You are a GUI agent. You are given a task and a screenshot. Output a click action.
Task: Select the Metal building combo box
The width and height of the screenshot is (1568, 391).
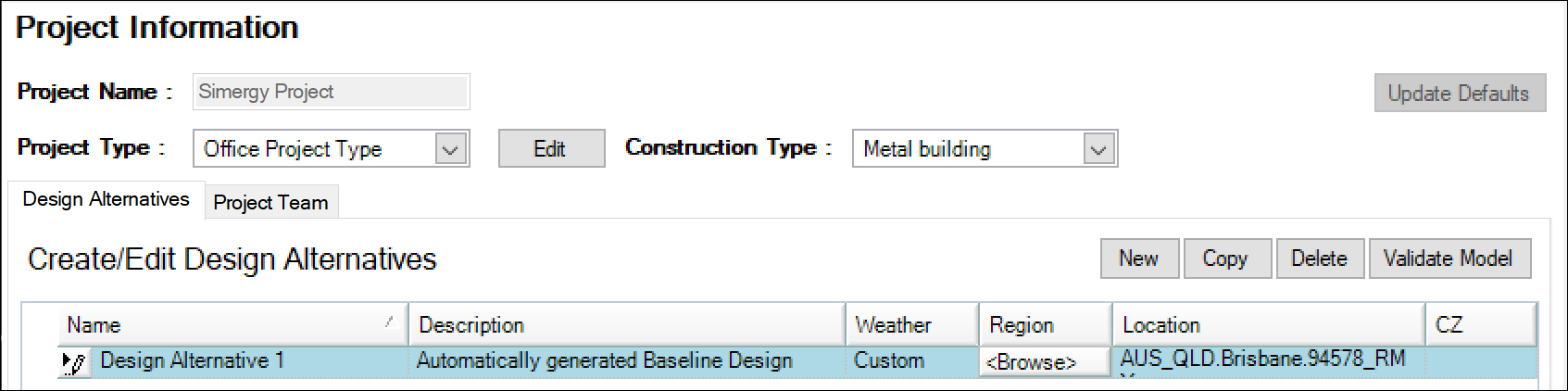point(985,149)
